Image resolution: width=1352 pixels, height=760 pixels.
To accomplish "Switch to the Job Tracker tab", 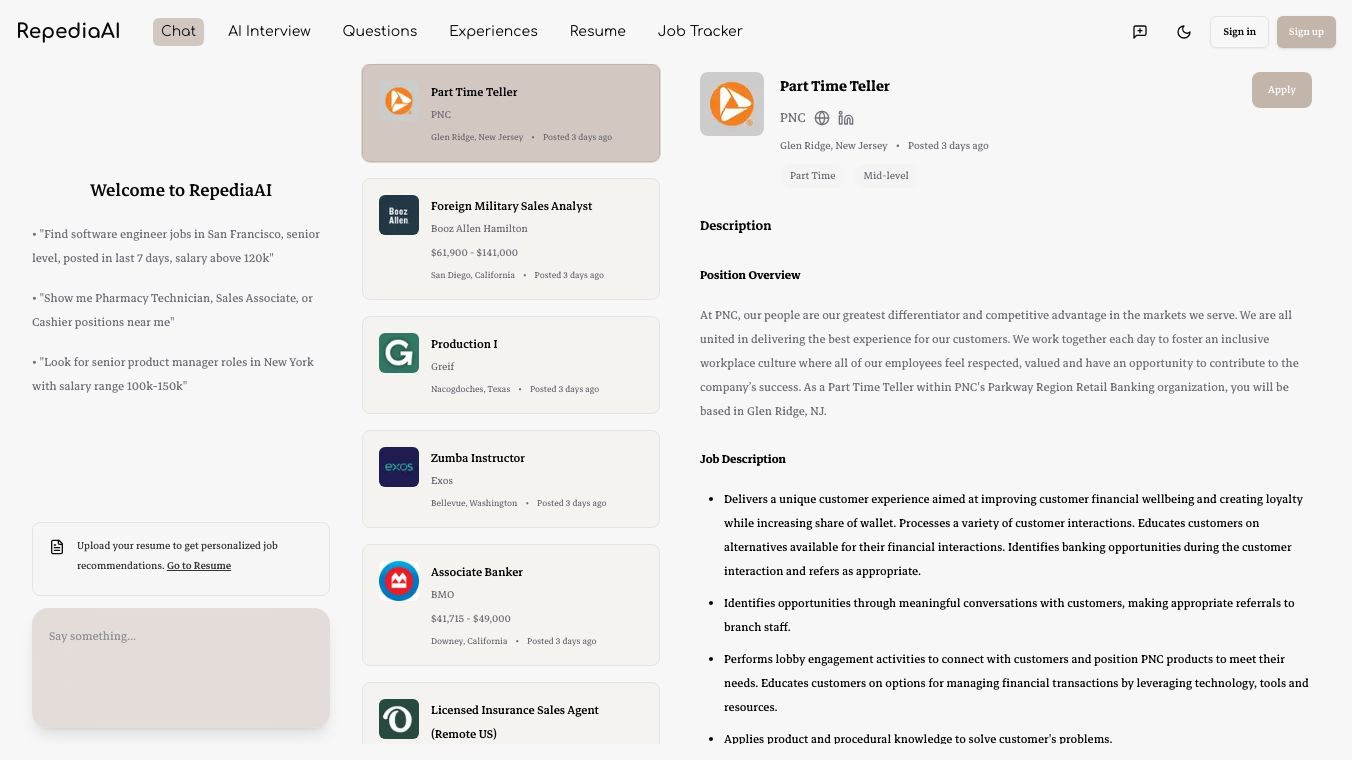I will pos(700,31).
